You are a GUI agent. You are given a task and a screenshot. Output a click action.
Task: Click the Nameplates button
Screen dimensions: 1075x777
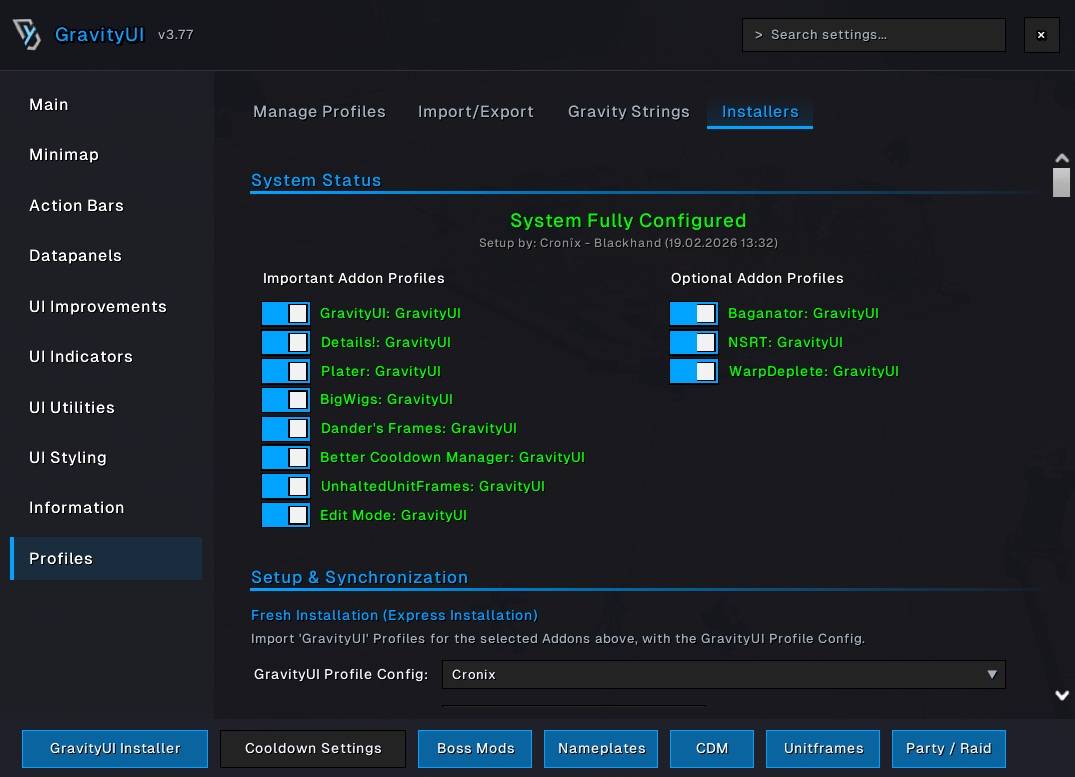[x=601, y=748]
